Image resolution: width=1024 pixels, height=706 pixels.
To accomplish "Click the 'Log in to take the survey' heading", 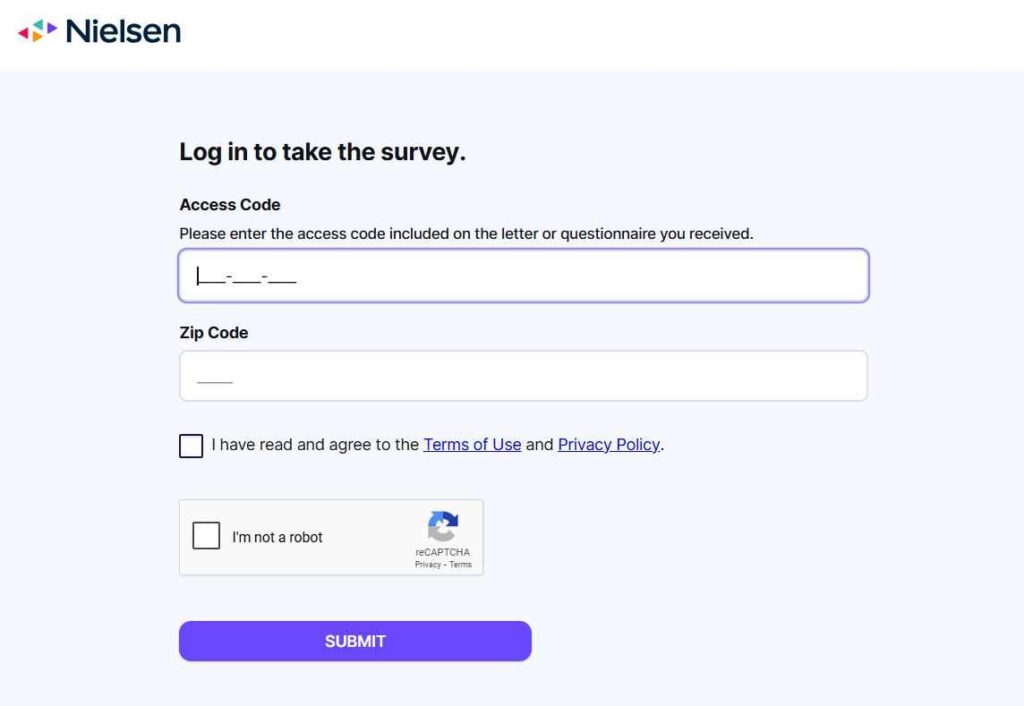I will (323, 152).
